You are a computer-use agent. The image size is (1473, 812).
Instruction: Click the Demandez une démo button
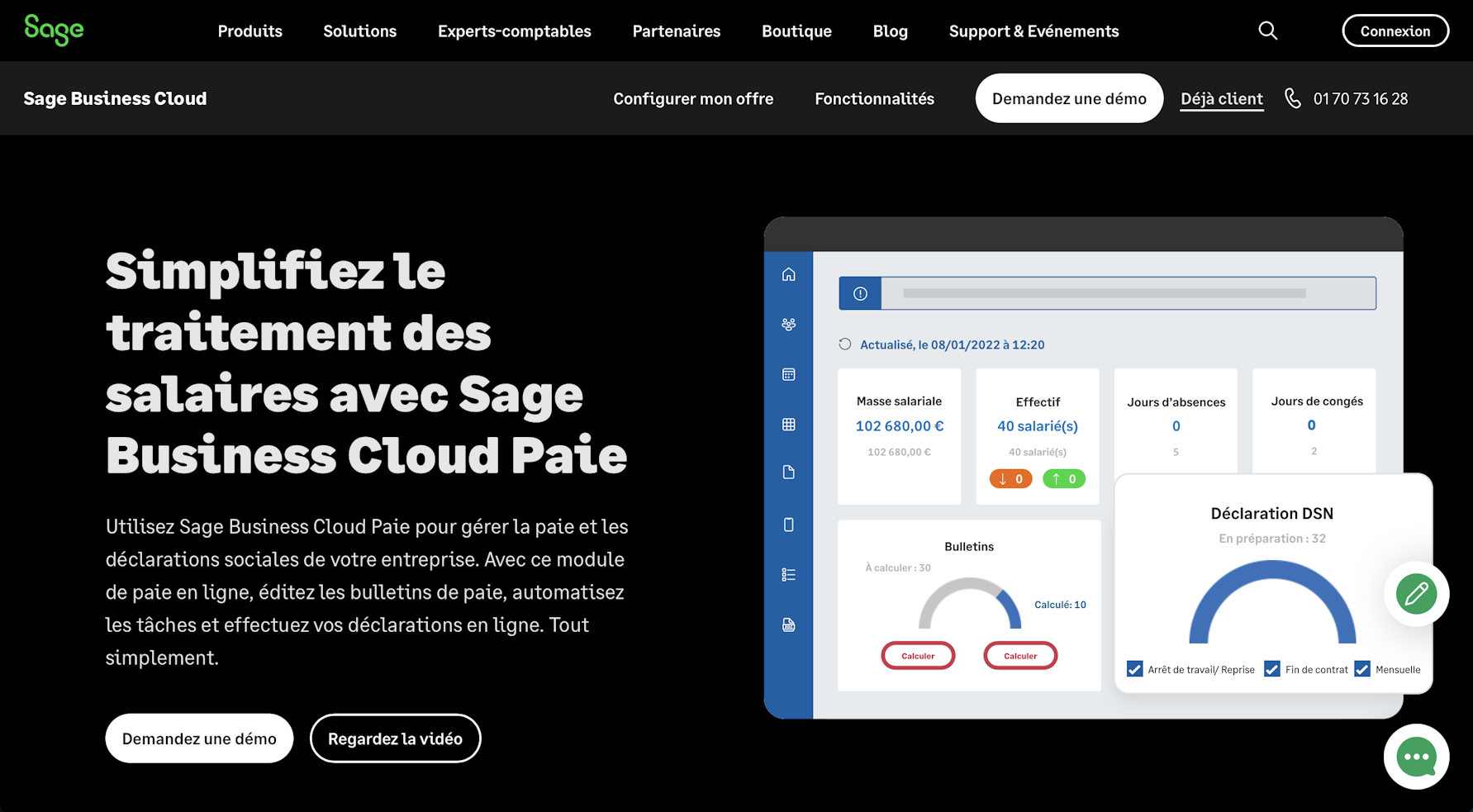(x=1069, y=98)
